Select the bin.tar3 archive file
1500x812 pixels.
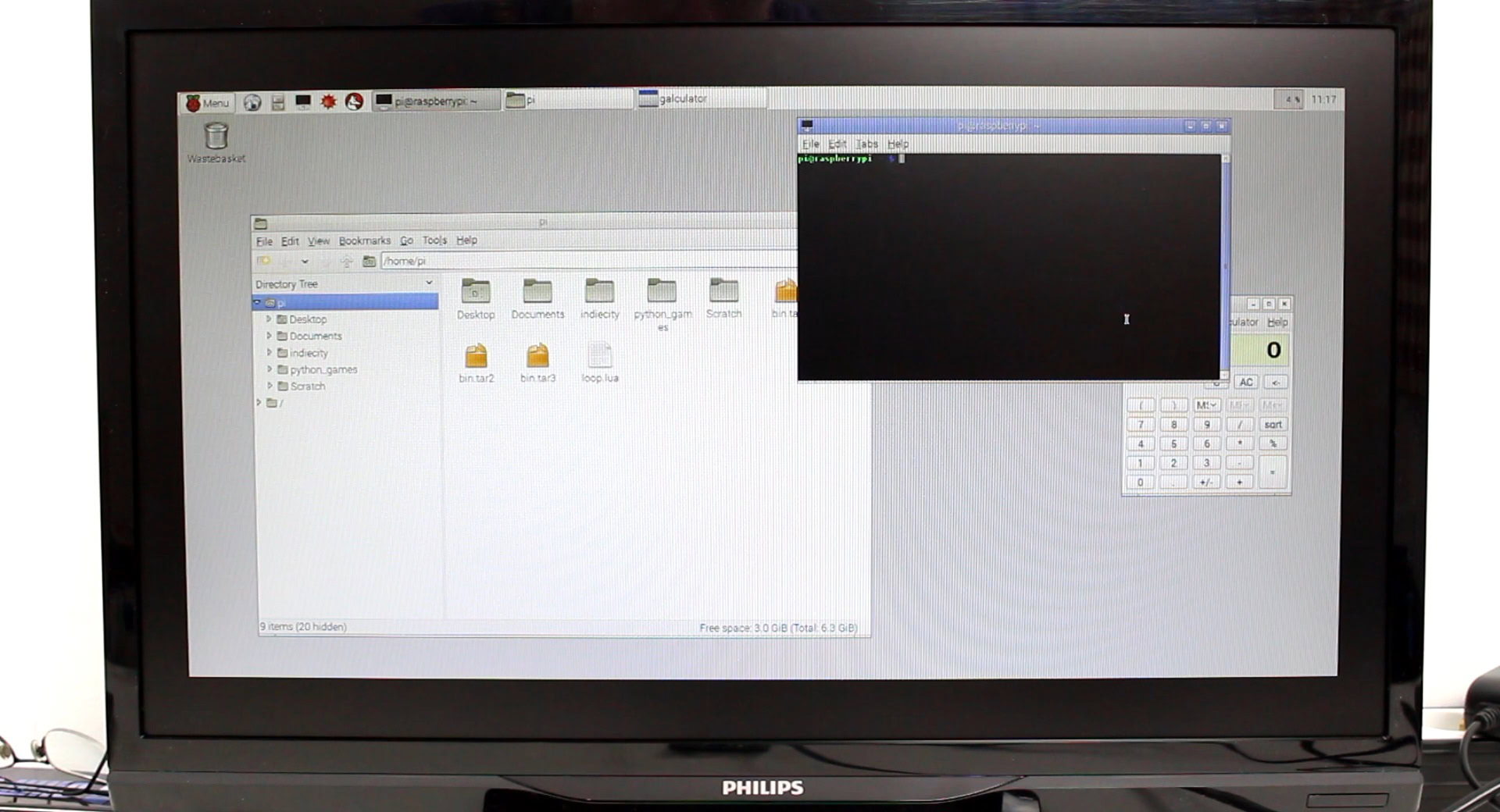(537, 363)
